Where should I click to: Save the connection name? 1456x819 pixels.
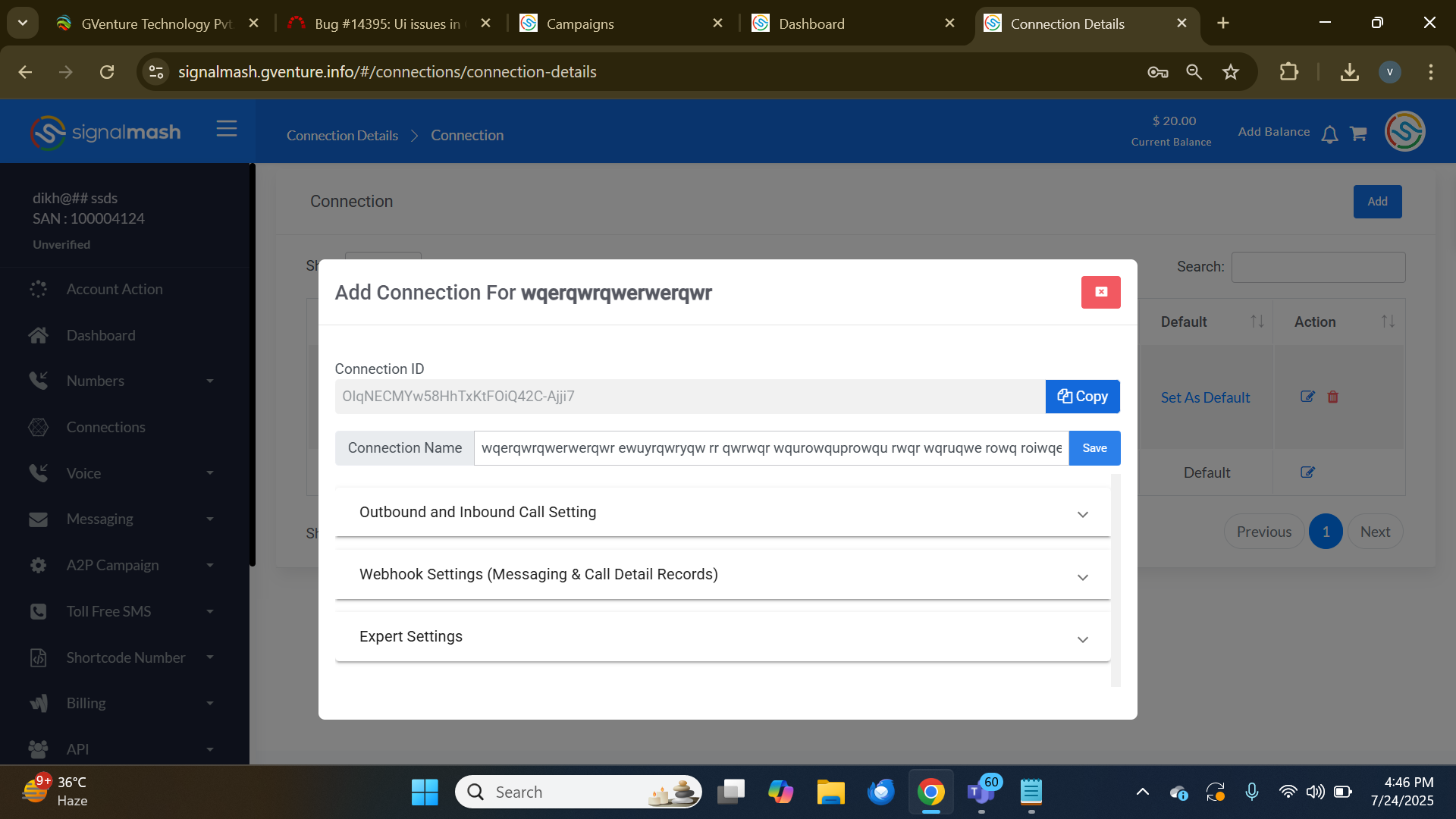click(1094, 448)
